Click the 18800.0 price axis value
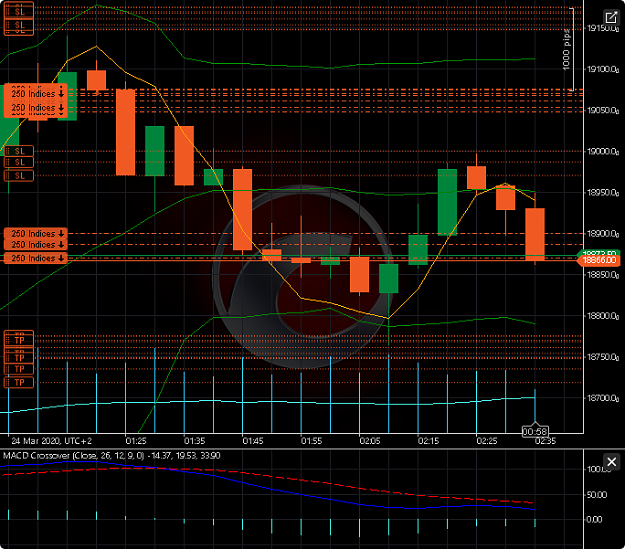The image size is (625, 549). 603,316
